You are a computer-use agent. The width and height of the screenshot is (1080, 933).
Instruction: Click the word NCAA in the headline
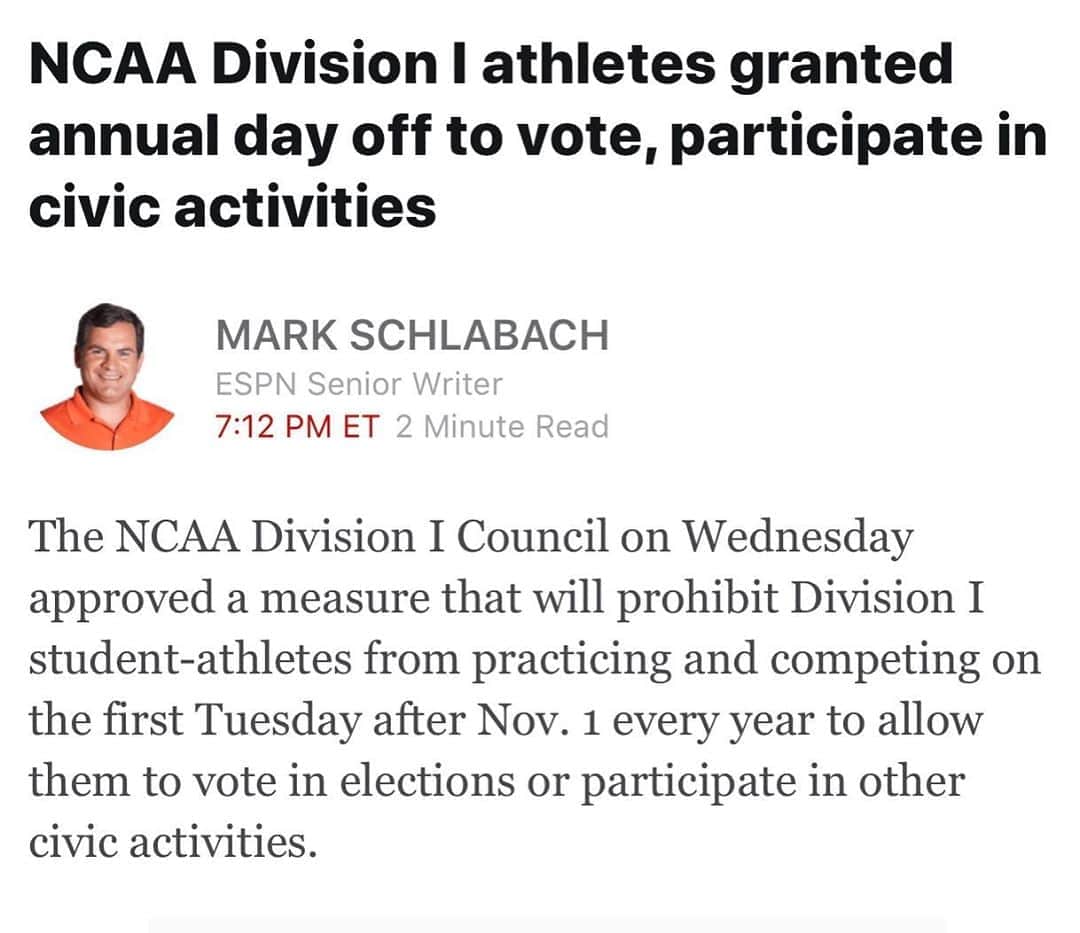click(x=112, y=64)
